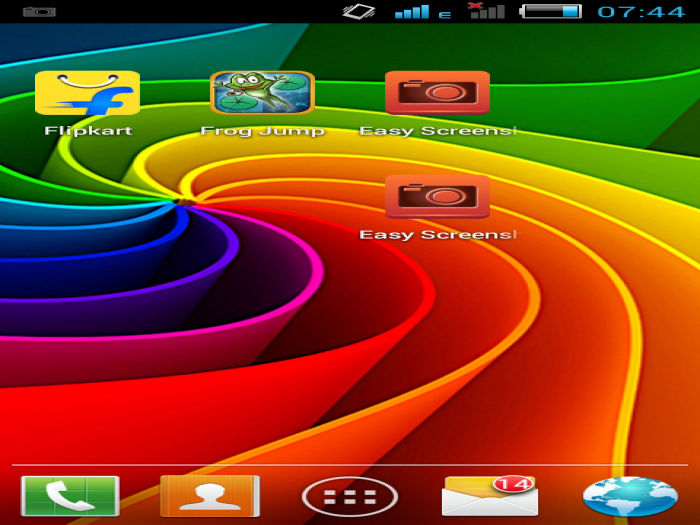The height and width of the screenshot is (525, 700).
Task: Click the lower Easy Screenshot text label
Action: [437, 235]
